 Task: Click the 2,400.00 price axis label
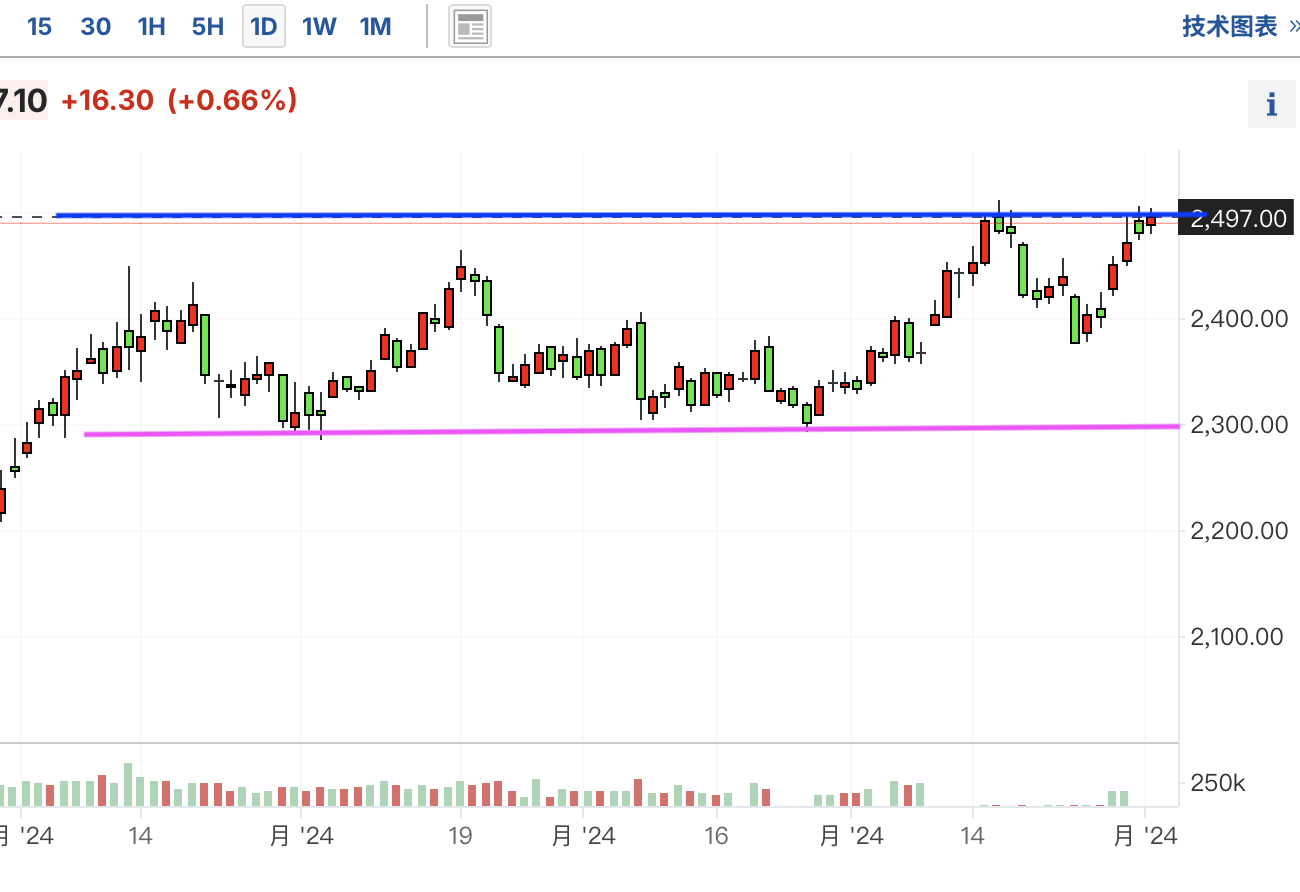coord(1238,320)
